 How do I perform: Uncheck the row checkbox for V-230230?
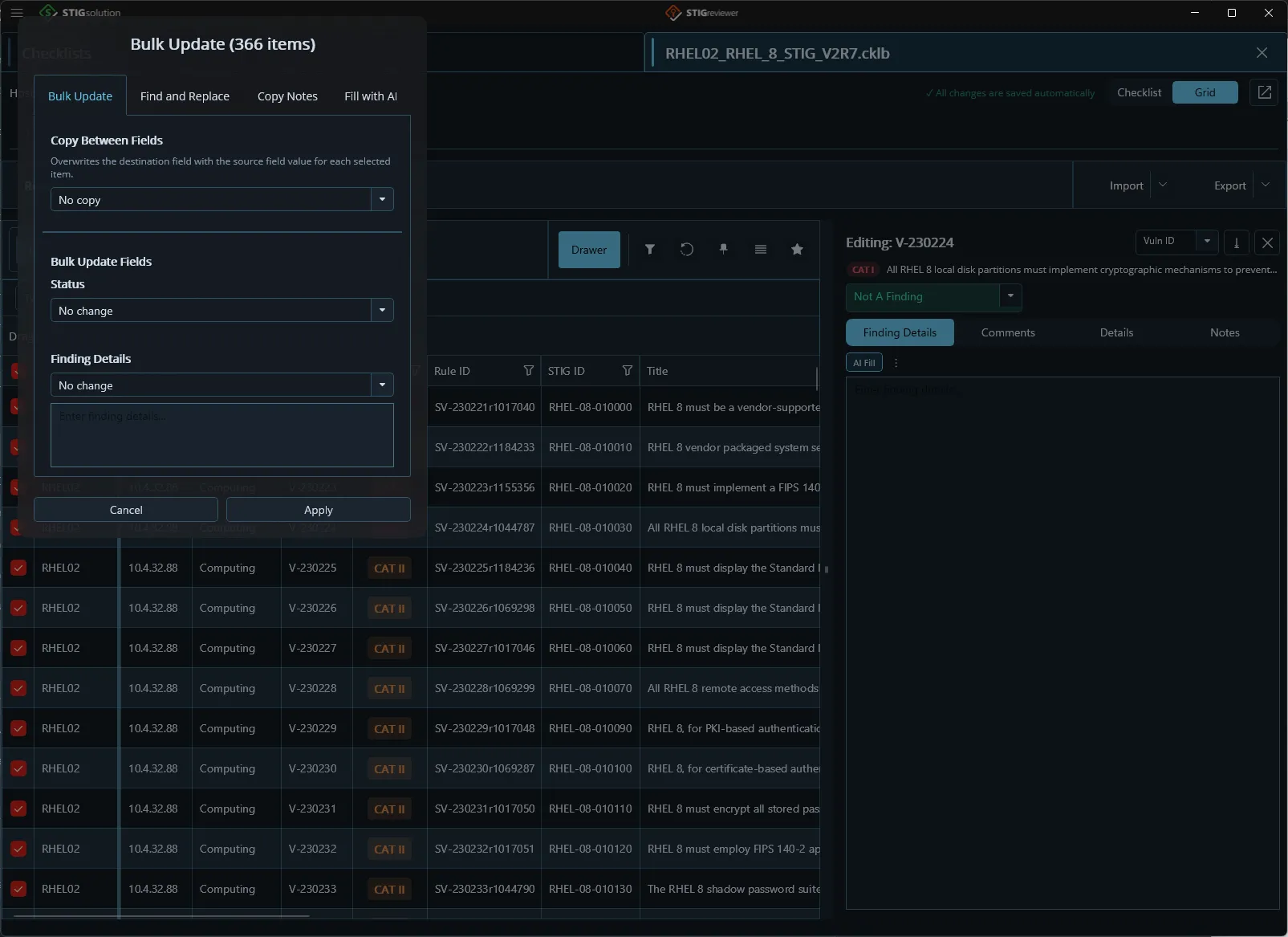click(18, 768)
